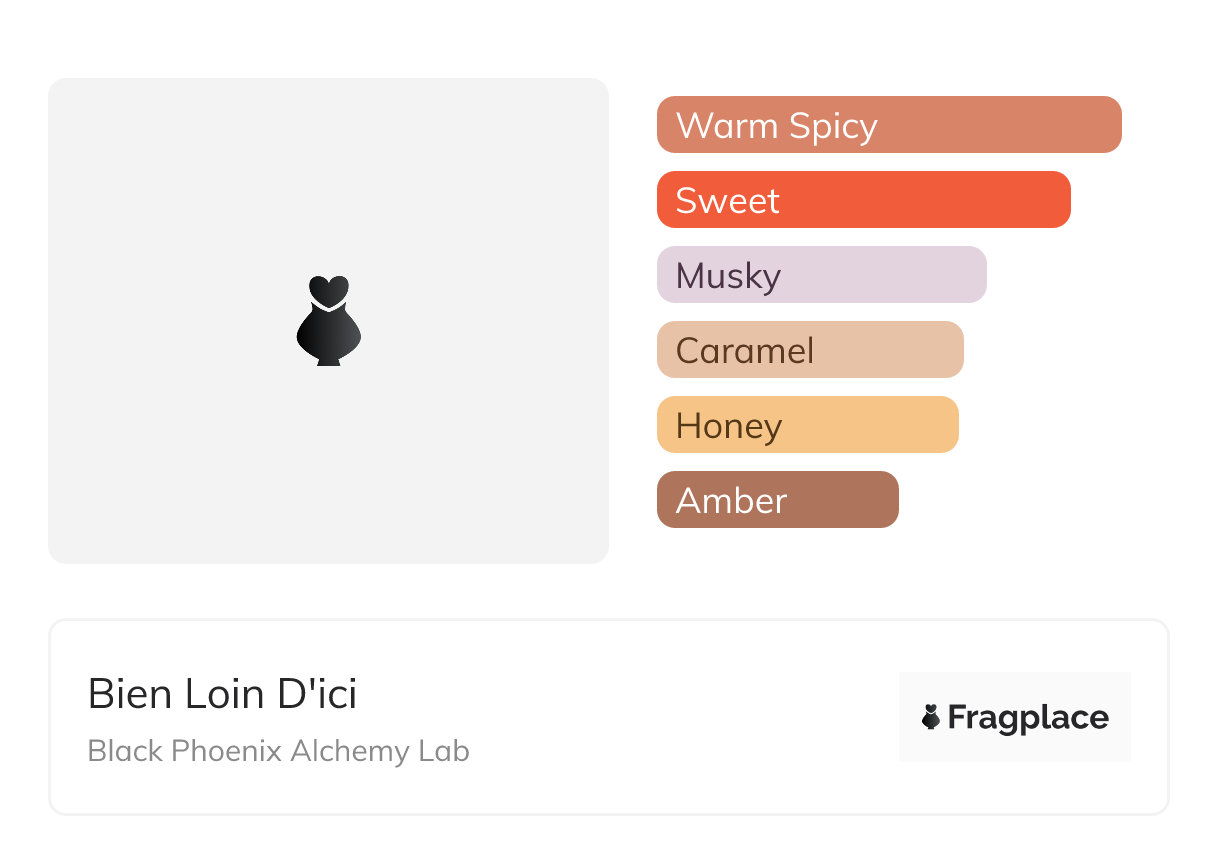Click the Fragplace wordmark text
Image resolution: width=1218 pixels, height=864 pixels.
[1028, 717]
